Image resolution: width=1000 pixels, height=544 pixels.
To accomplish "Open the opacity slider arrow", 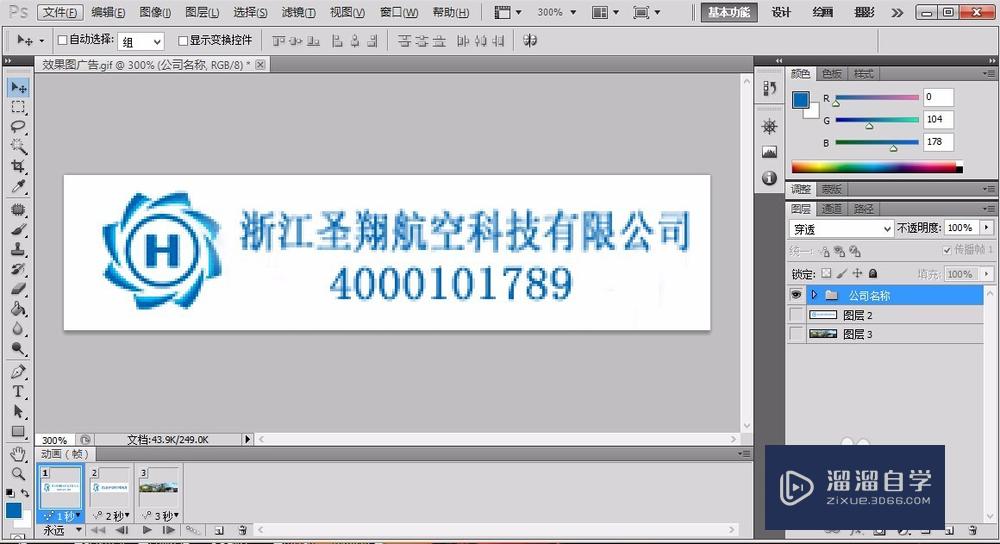I will pos(987,228).
